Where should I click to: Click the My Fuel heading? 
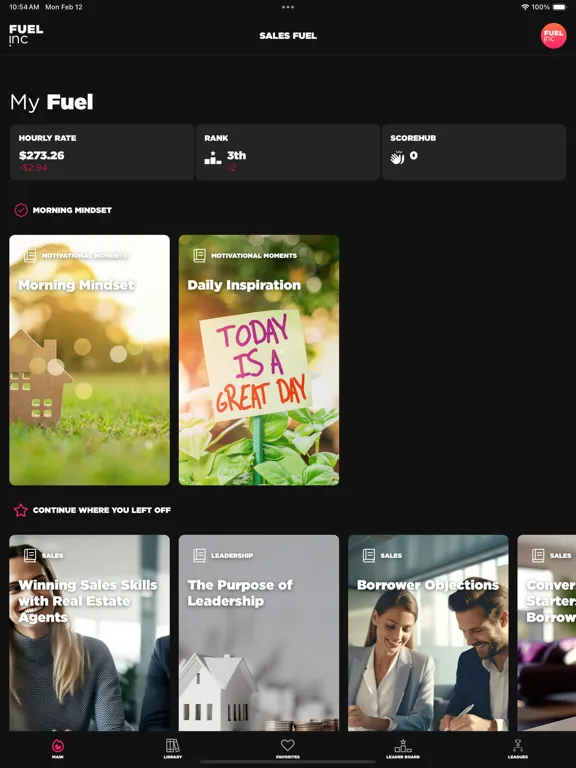(51, 102)
